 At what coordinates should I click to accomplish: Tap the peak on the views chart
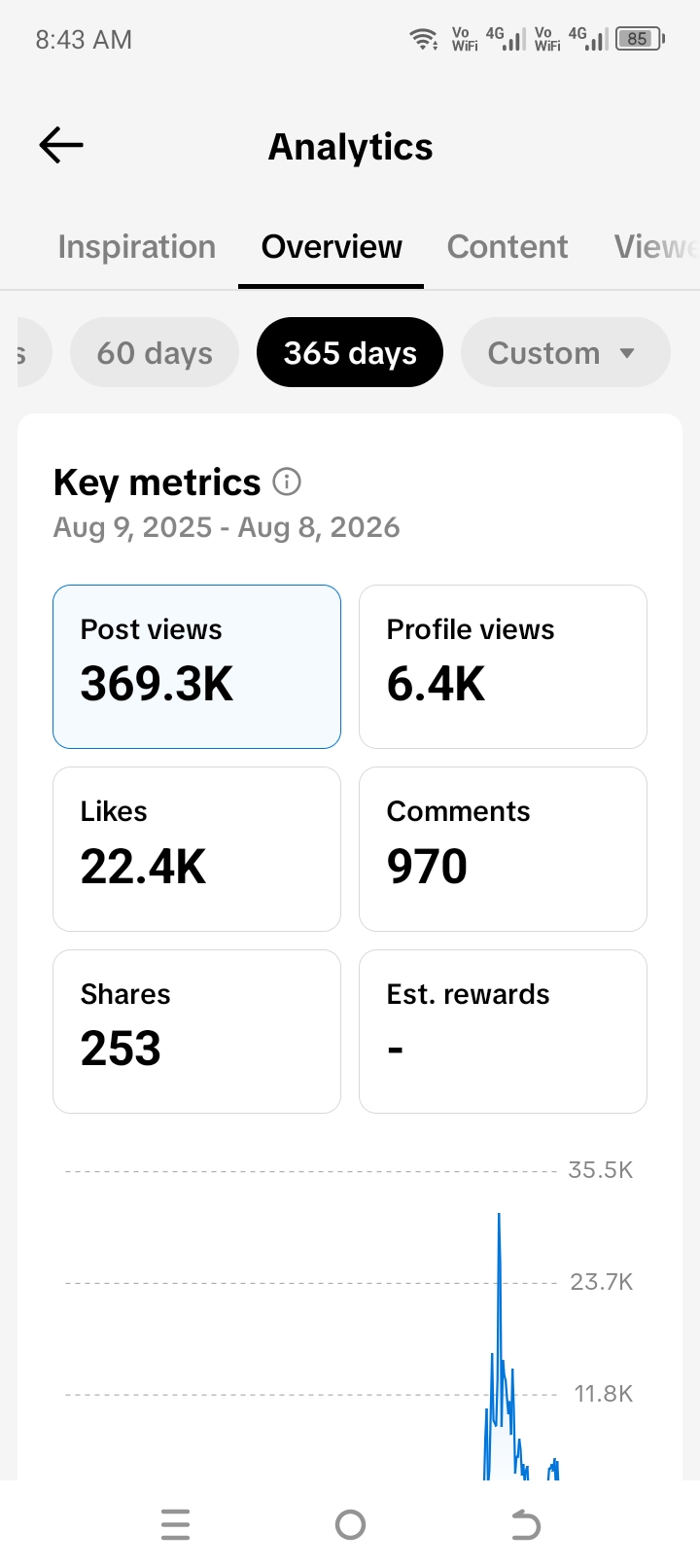click(499, 1215)
